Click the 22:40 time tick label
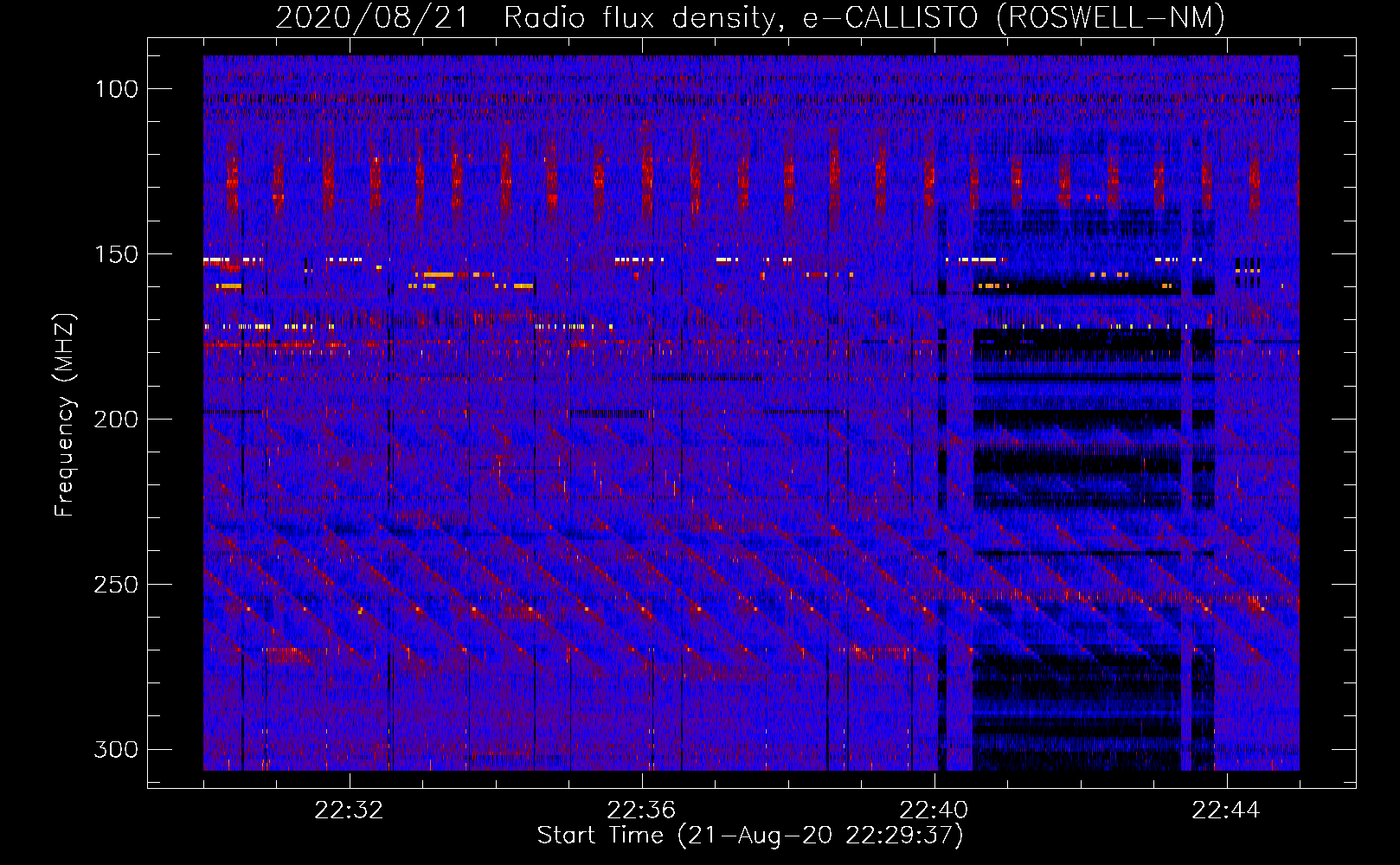The height and width of the screenshot is (865, 1400). pos(934,811)
